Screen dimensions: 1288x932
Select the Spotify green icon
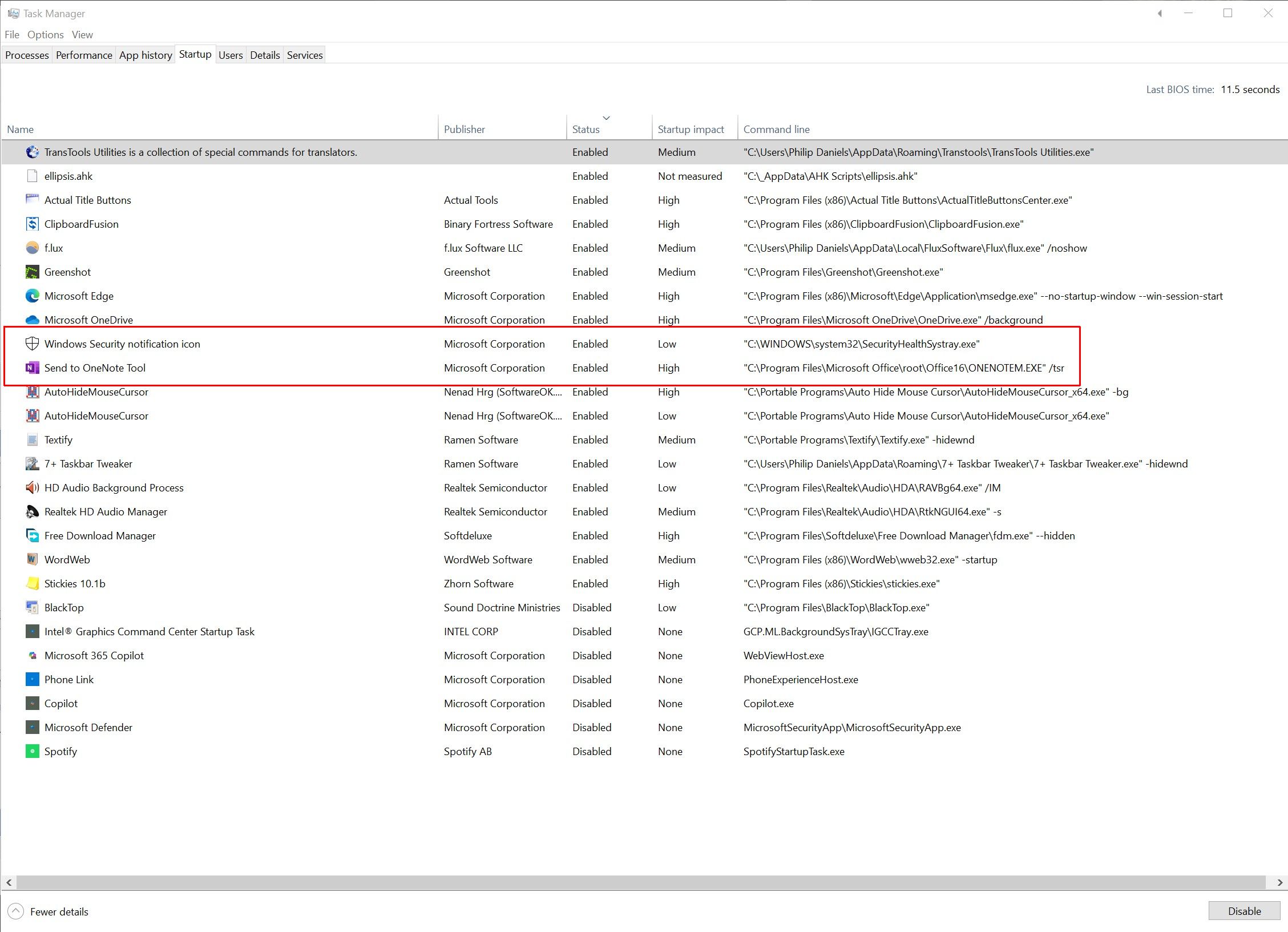tap(33, 751)
